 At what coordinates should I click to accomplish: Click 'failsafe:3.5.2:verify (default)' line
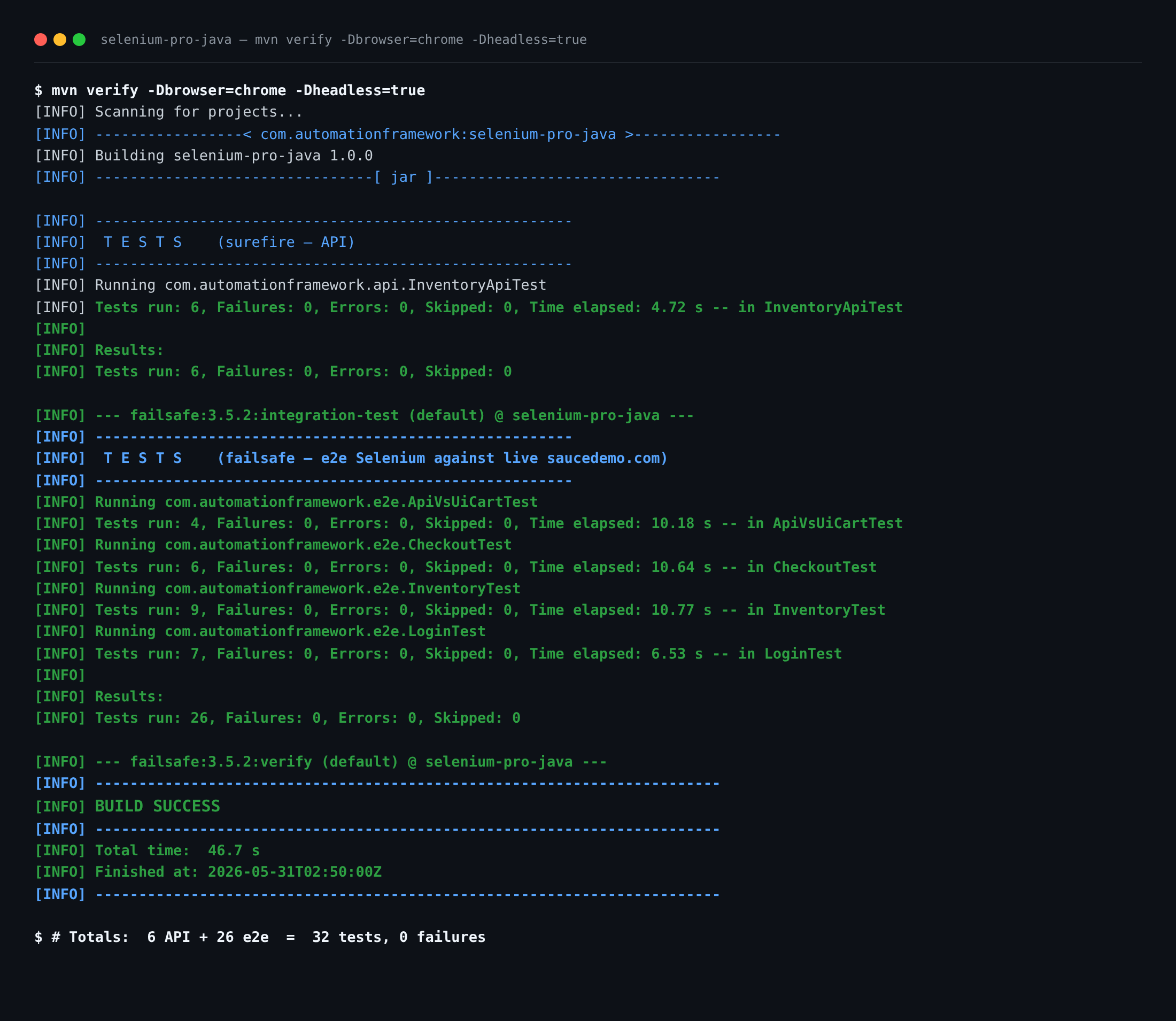pos(321,762)
